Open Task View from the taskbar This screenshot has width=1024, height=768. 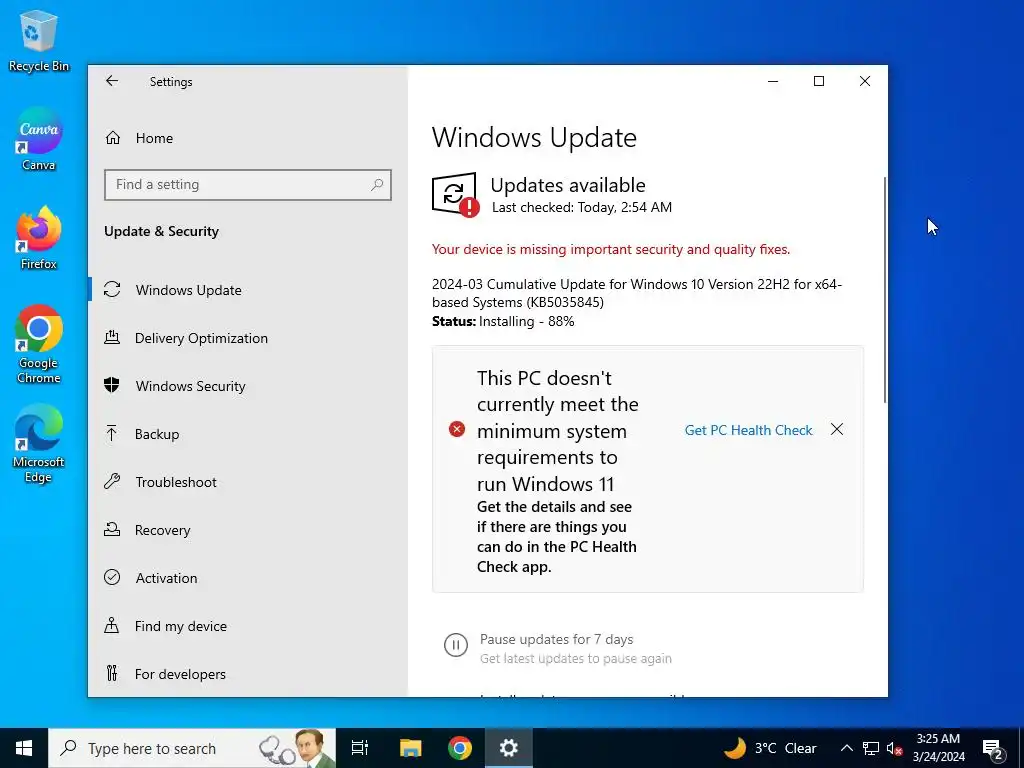pyautogui.click(x=360, y=748)
